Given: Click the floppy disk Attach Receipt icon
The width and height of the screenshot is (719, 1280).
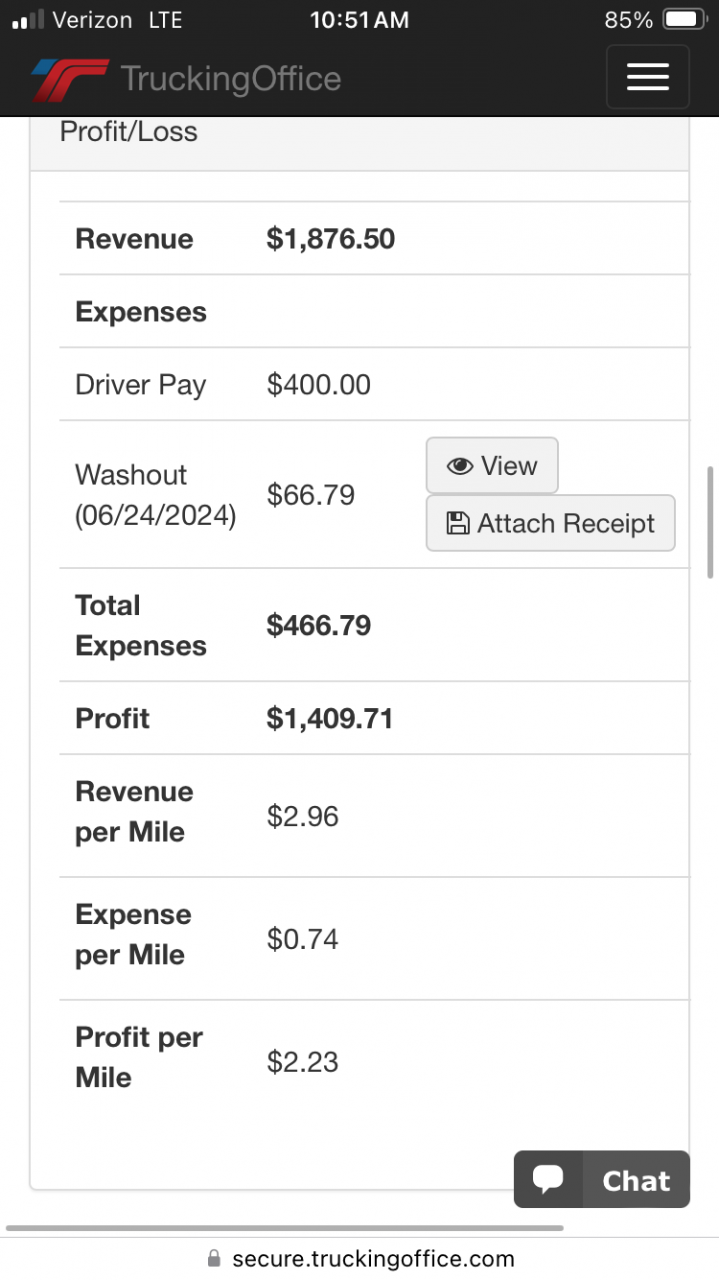Looking at the screenshot, I should (457, 523).
